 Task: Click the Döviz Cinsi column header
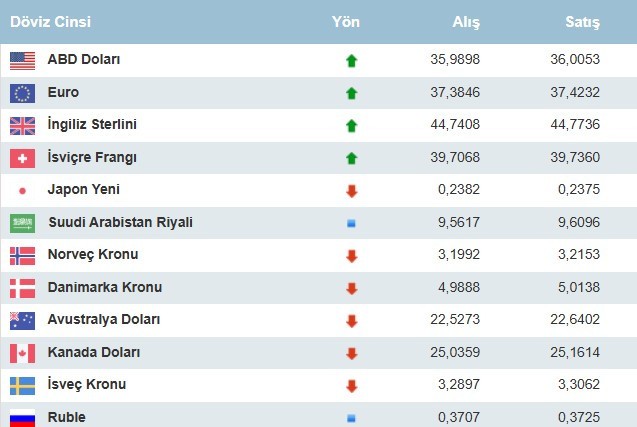pos(50,22)
